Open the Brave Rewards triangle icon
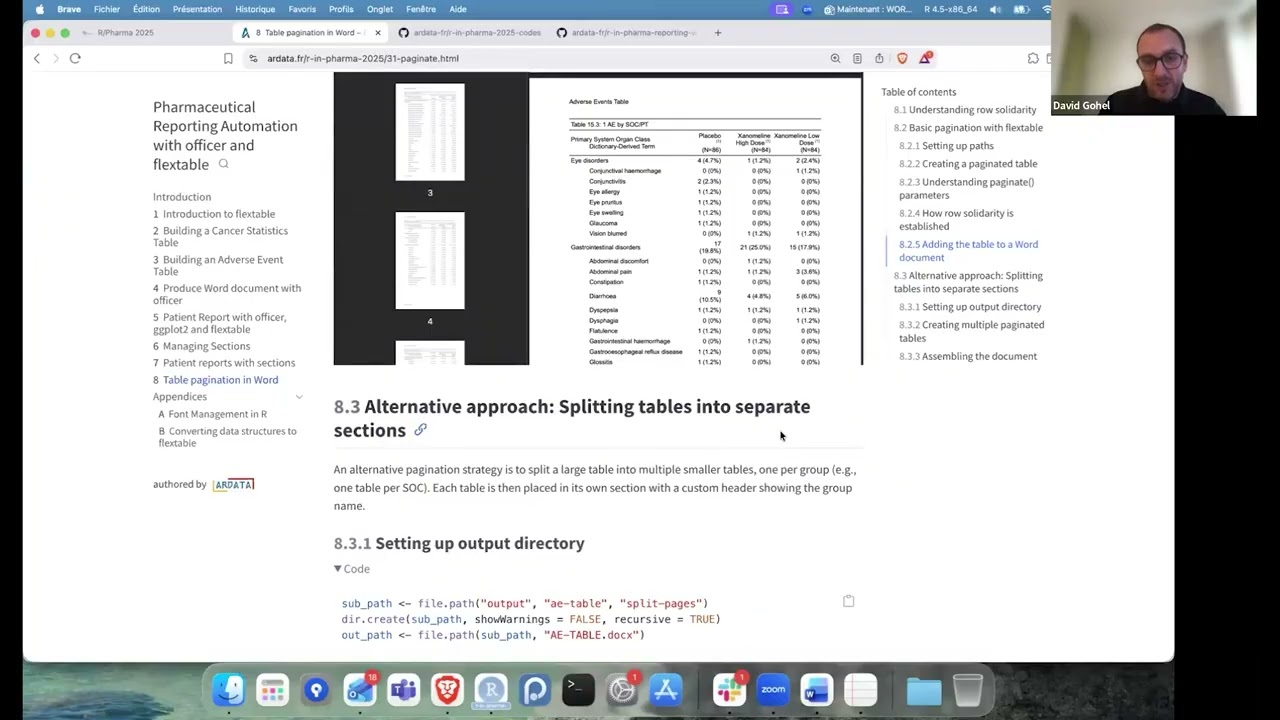1280x720 pixels. (x=925, y=58)
